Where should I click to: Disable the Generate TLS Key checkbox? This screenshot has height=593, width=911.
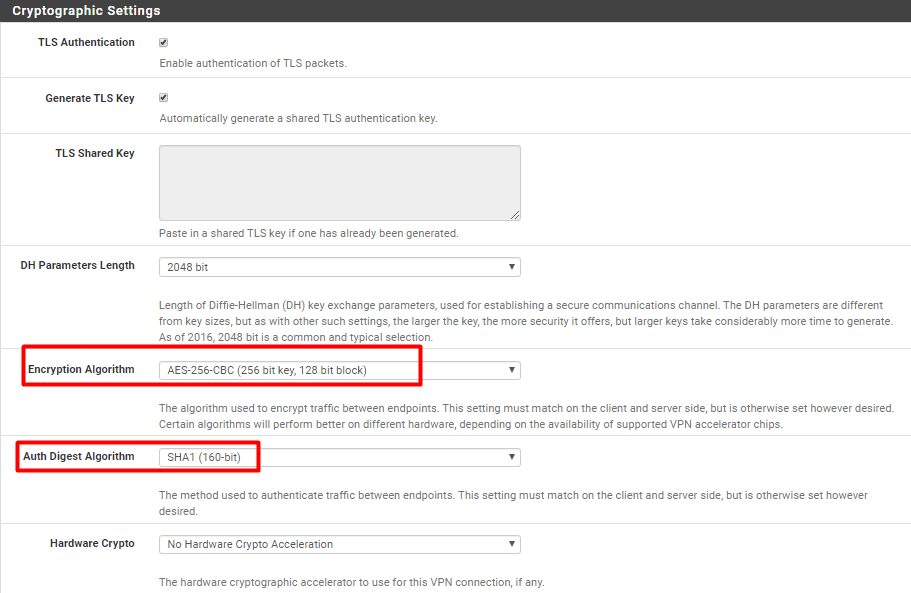coord(164,98)
